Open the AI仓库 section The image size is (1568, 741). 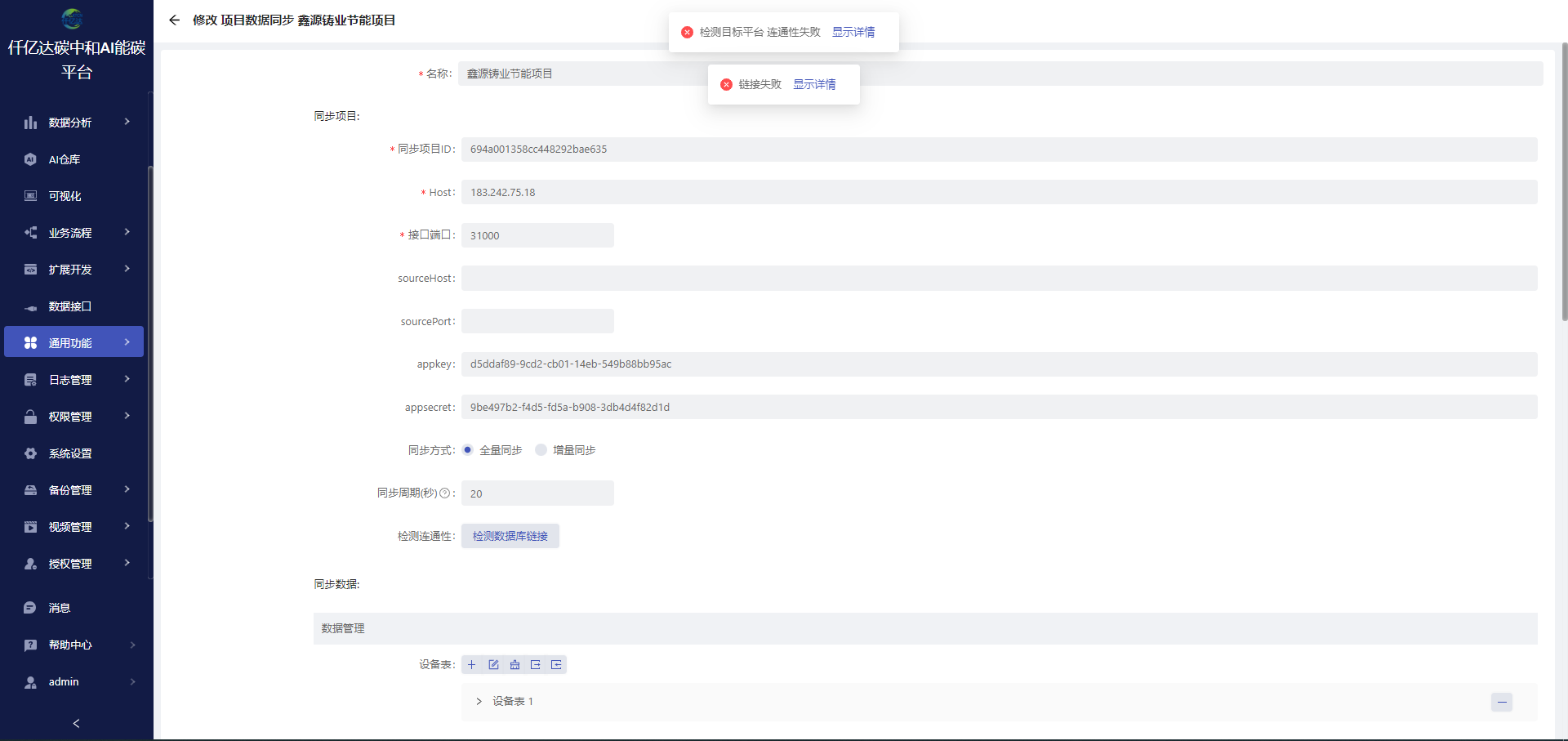(x=63, y=158)
